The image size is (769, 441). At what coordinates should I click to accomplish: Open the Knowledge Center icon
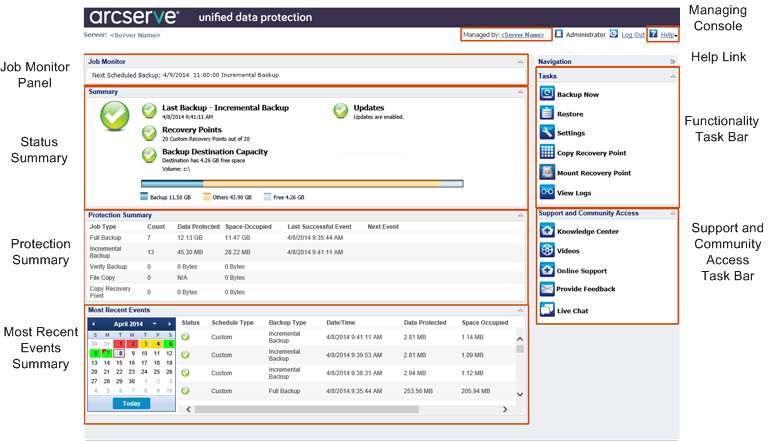pos(547,231)
